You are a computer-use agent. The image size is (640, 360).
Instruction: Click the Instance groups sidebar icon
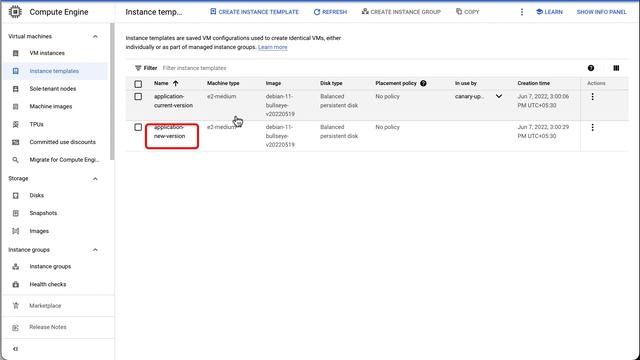point(16,267)
